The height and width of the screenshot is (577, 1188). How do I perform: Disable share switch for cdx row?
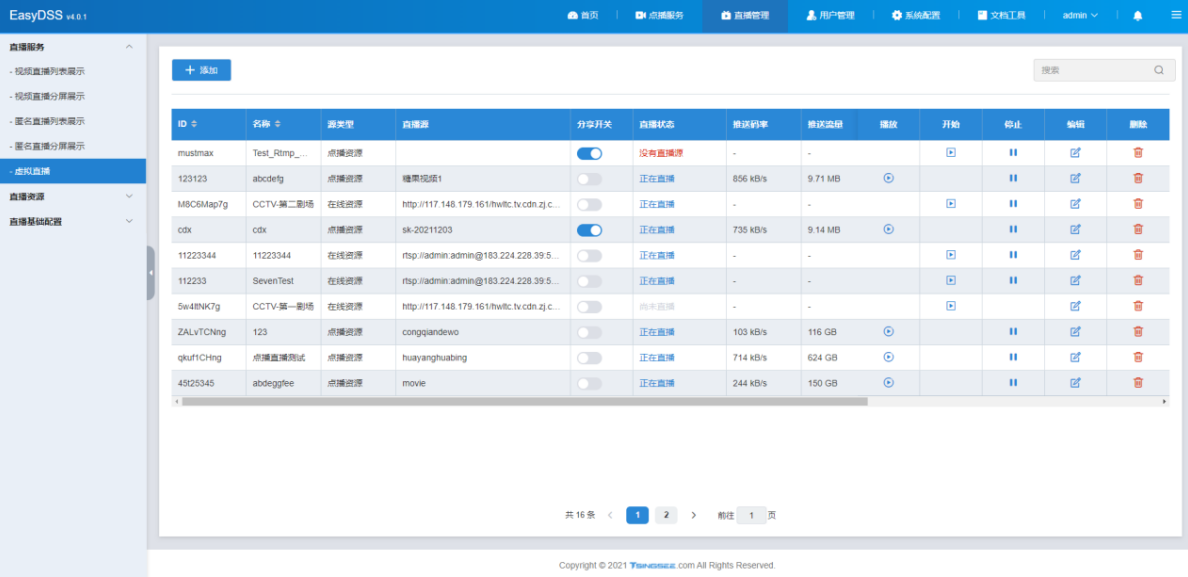click(589, 230)
